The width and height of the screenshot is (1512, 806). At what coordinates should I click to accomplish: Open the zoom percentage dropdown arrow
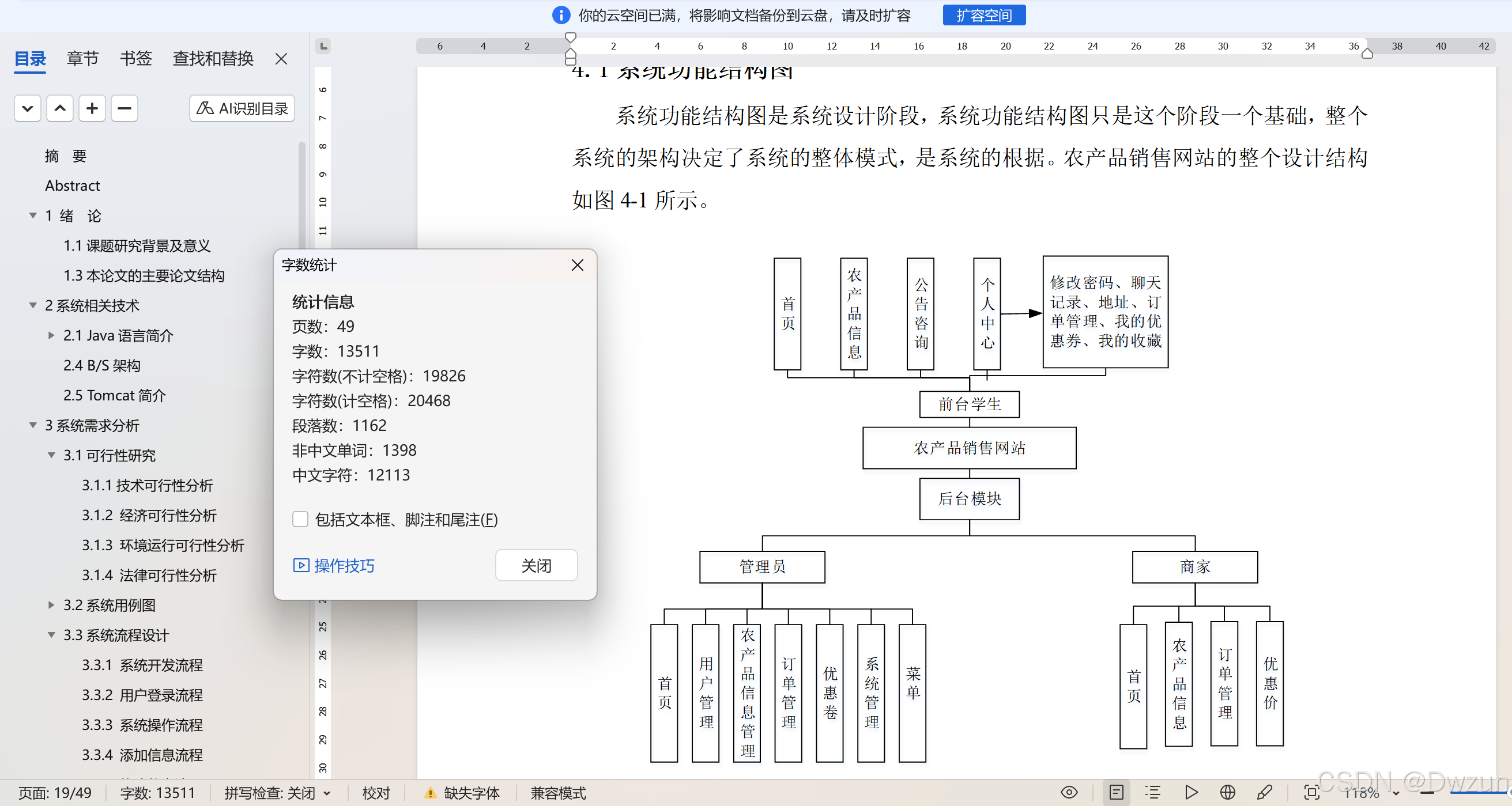1396,794
